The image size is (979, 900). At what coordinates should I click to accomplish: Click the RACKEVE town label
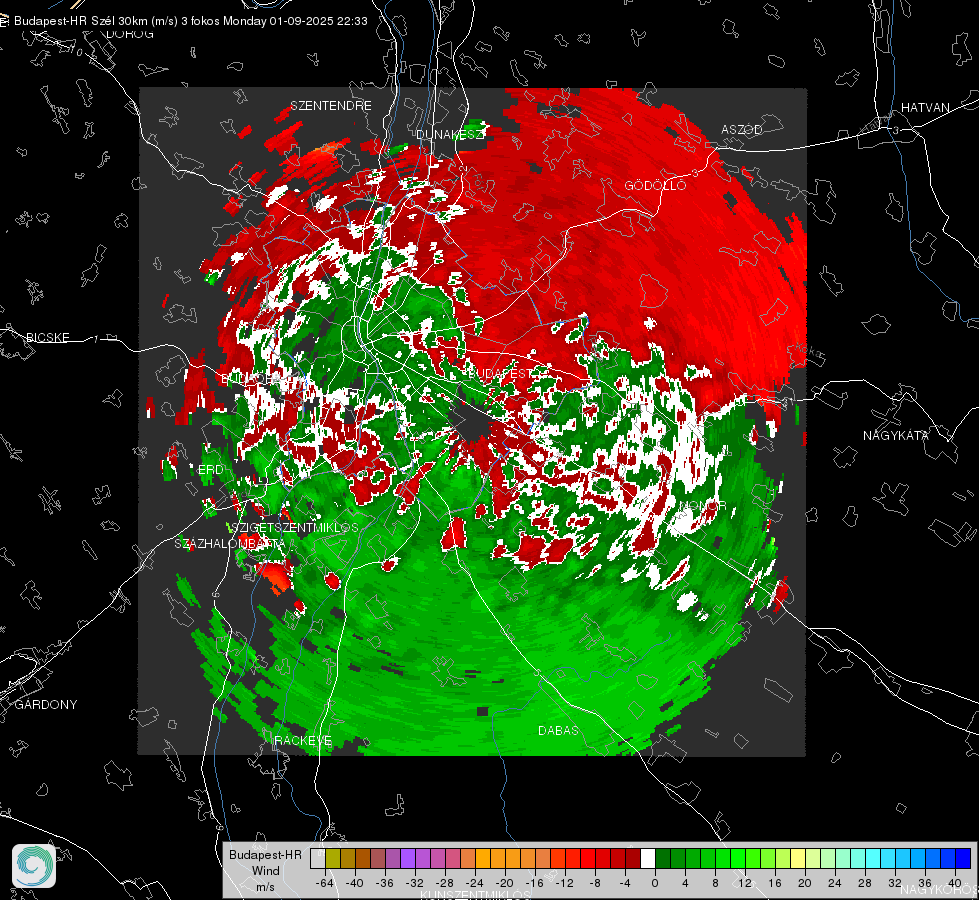[303, 740]
